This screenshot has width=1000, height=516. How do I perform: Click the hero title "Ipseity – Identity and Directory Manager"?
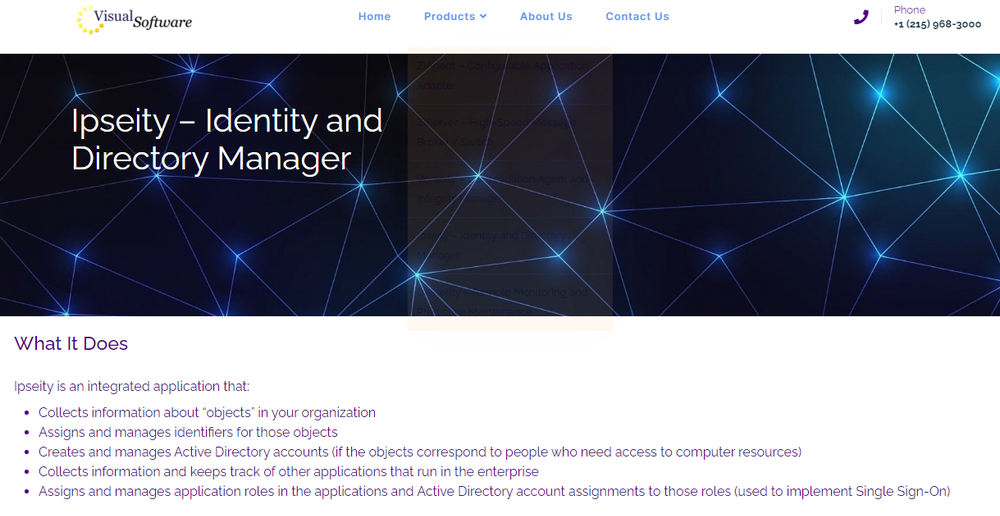coord(226,139)
